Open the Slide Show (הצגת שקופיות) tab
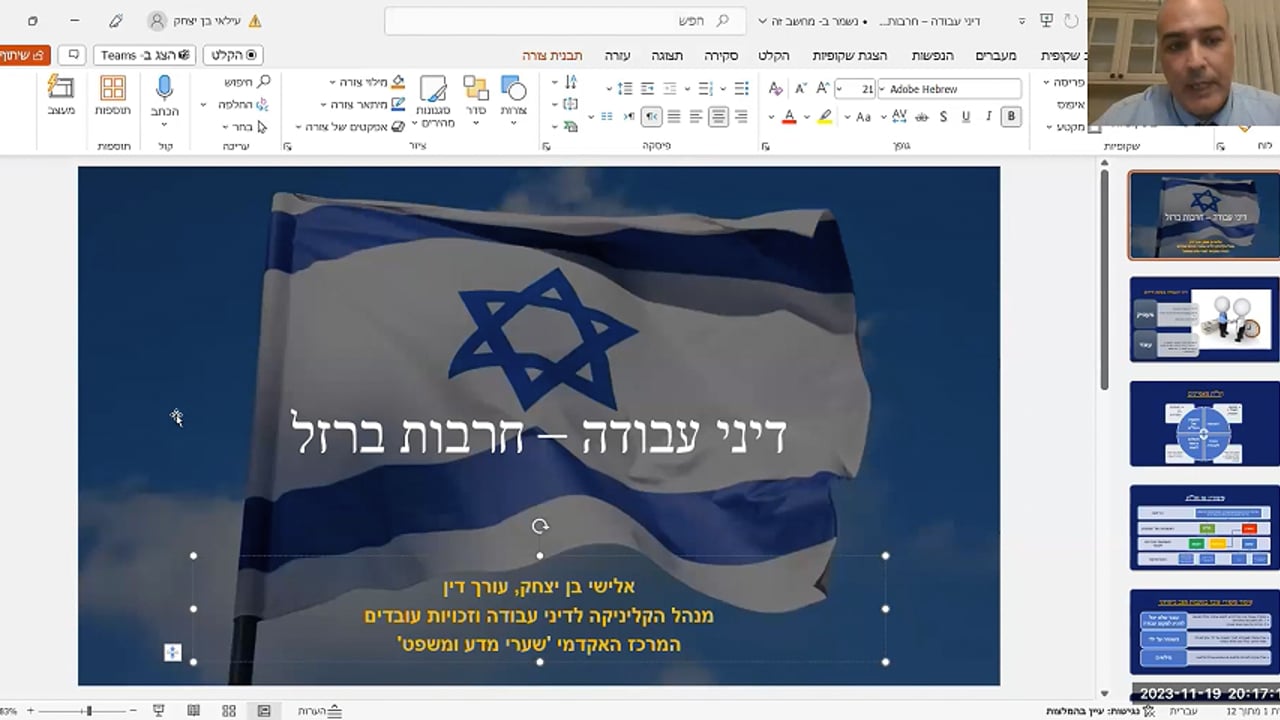The width and height of the screenshot is (1280, 720). click(x=849, y=55)
